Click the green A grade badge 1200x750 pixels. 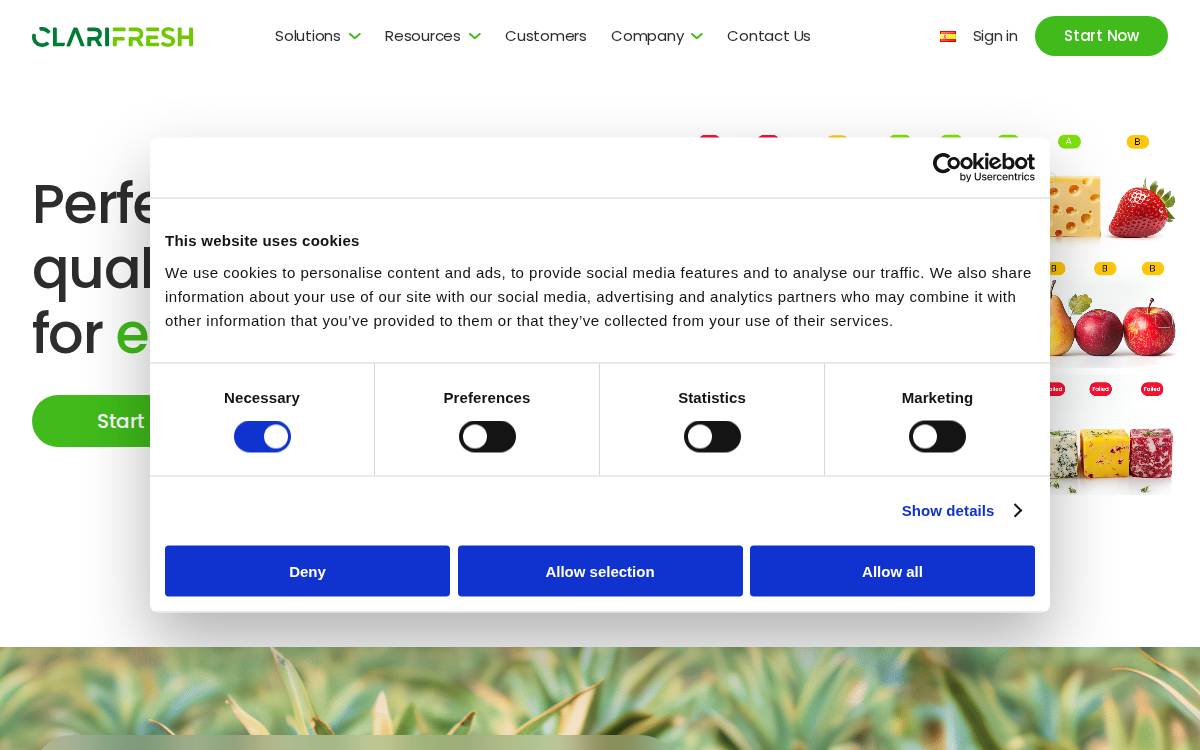1069,142
